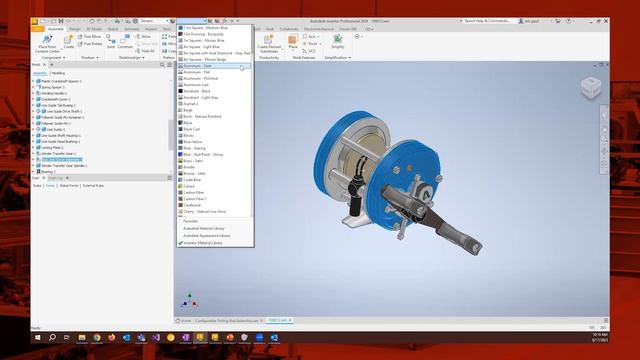Select Inventor Material Library checked entry
The height and width of the screenshot is (360, 640).
tap(203, 243)
